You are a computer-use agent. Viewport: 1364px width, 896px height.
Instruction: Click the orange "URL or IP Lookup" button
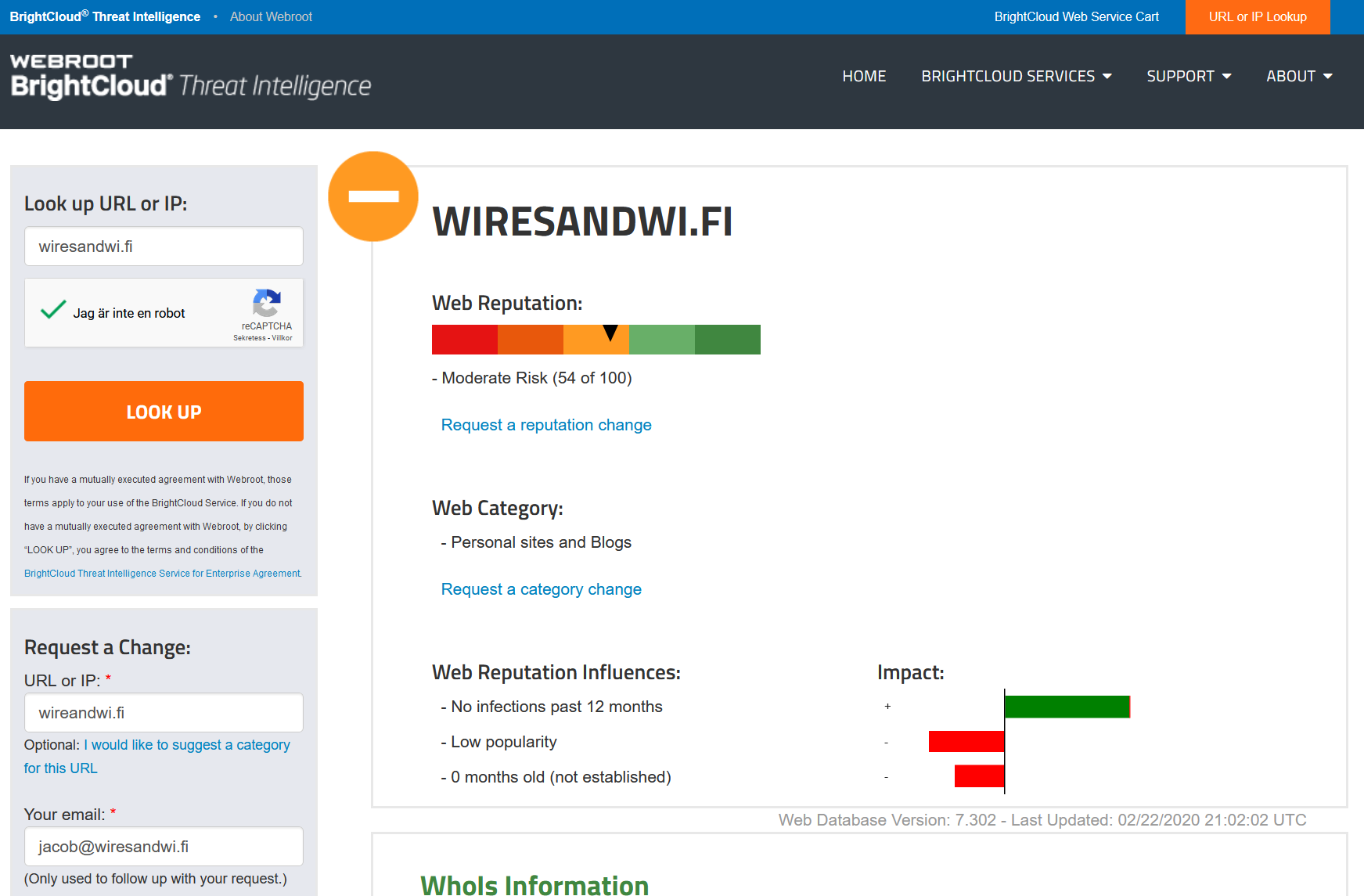pos(1257,16)
